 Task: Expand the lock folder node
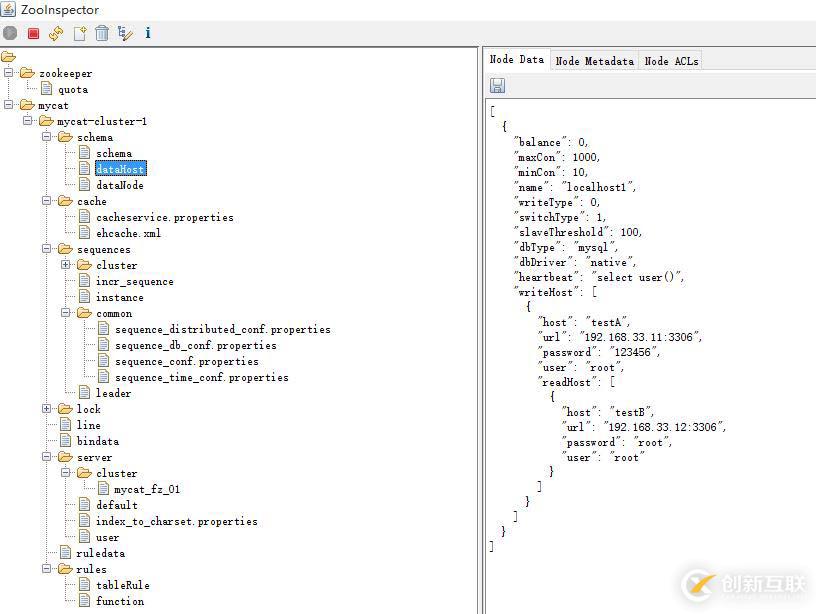coord(47,409)
